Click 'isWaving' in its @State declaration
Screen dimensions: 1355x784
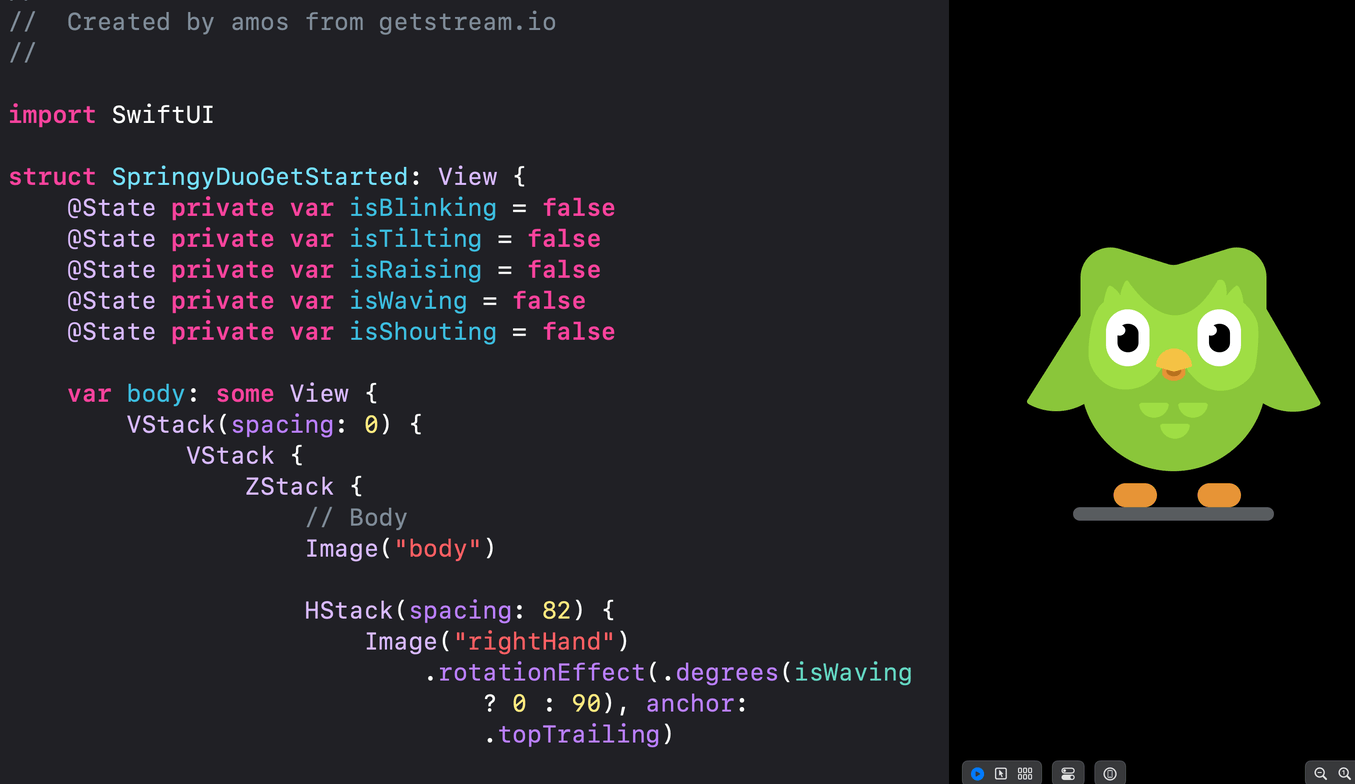408,301
